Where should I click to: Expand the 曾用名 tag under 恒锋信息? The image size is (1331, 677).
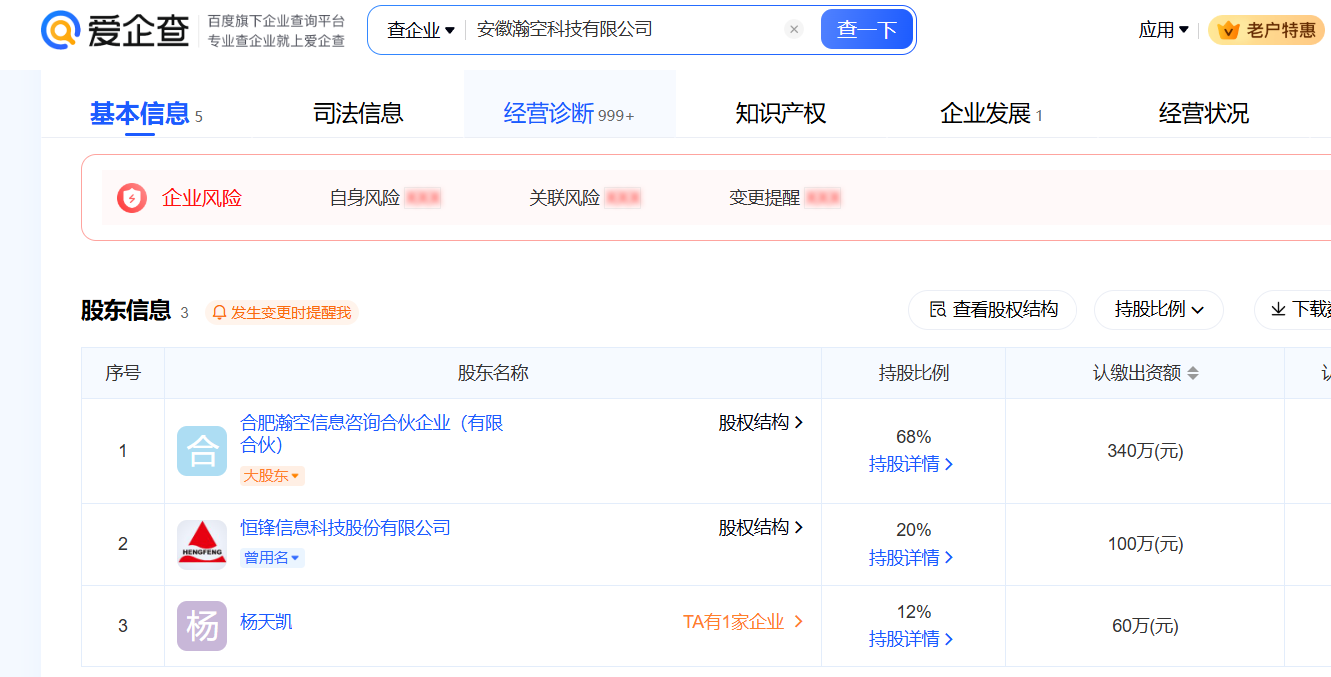click(x=272, y=558)
